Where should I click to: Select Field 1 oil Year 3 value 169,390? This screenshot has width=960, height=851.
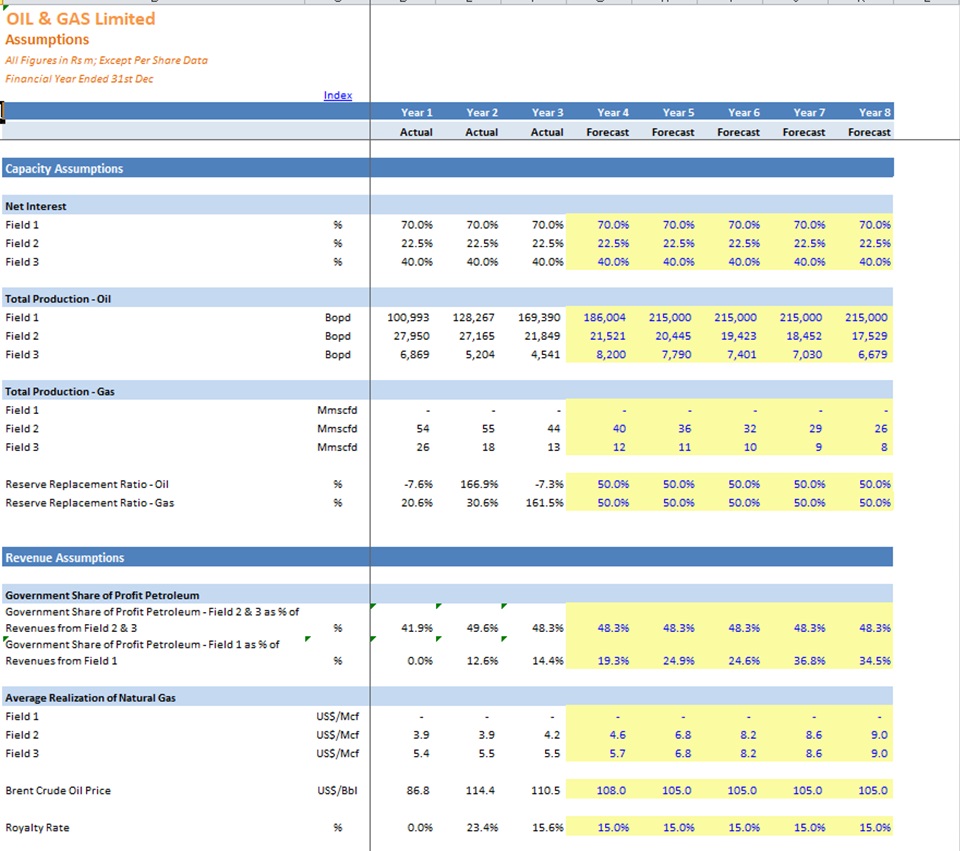[x=539, y=317]
